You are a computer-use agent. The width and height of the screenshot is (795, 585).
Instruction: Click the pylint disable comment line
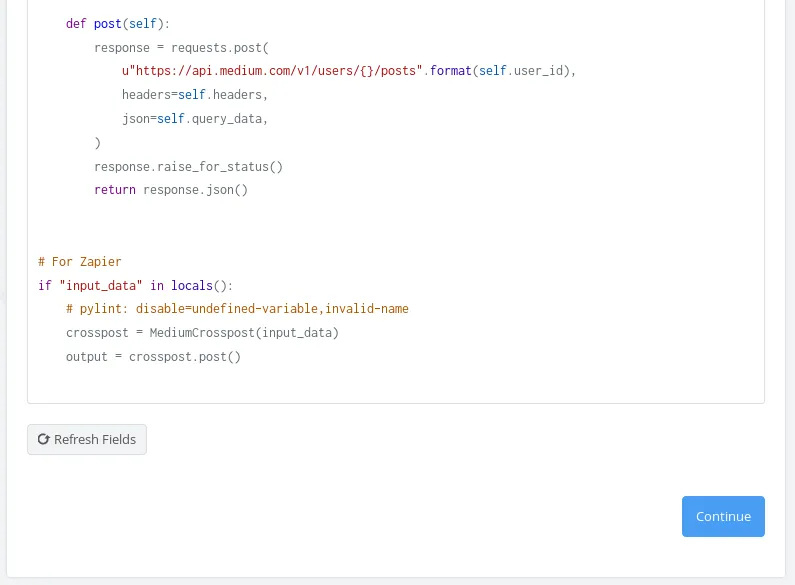237,309
